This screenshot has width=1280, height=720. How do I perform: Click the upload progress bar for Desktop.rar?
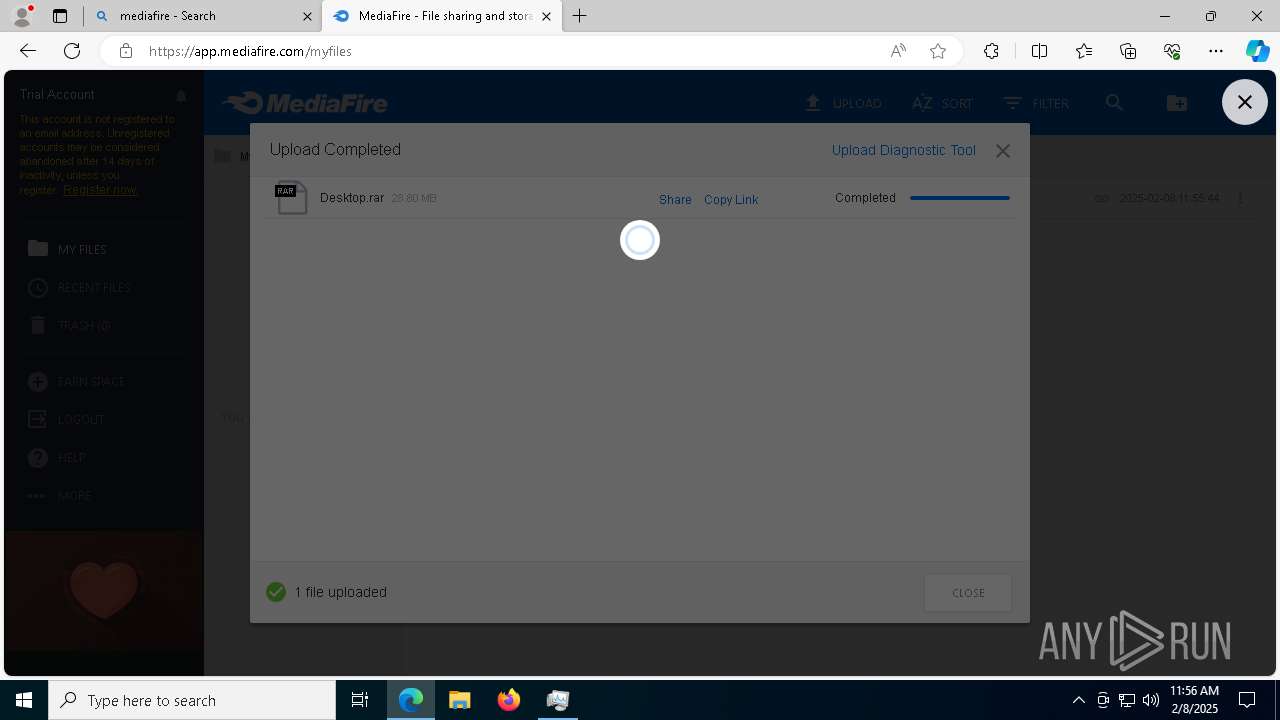(x=960, y=198)
